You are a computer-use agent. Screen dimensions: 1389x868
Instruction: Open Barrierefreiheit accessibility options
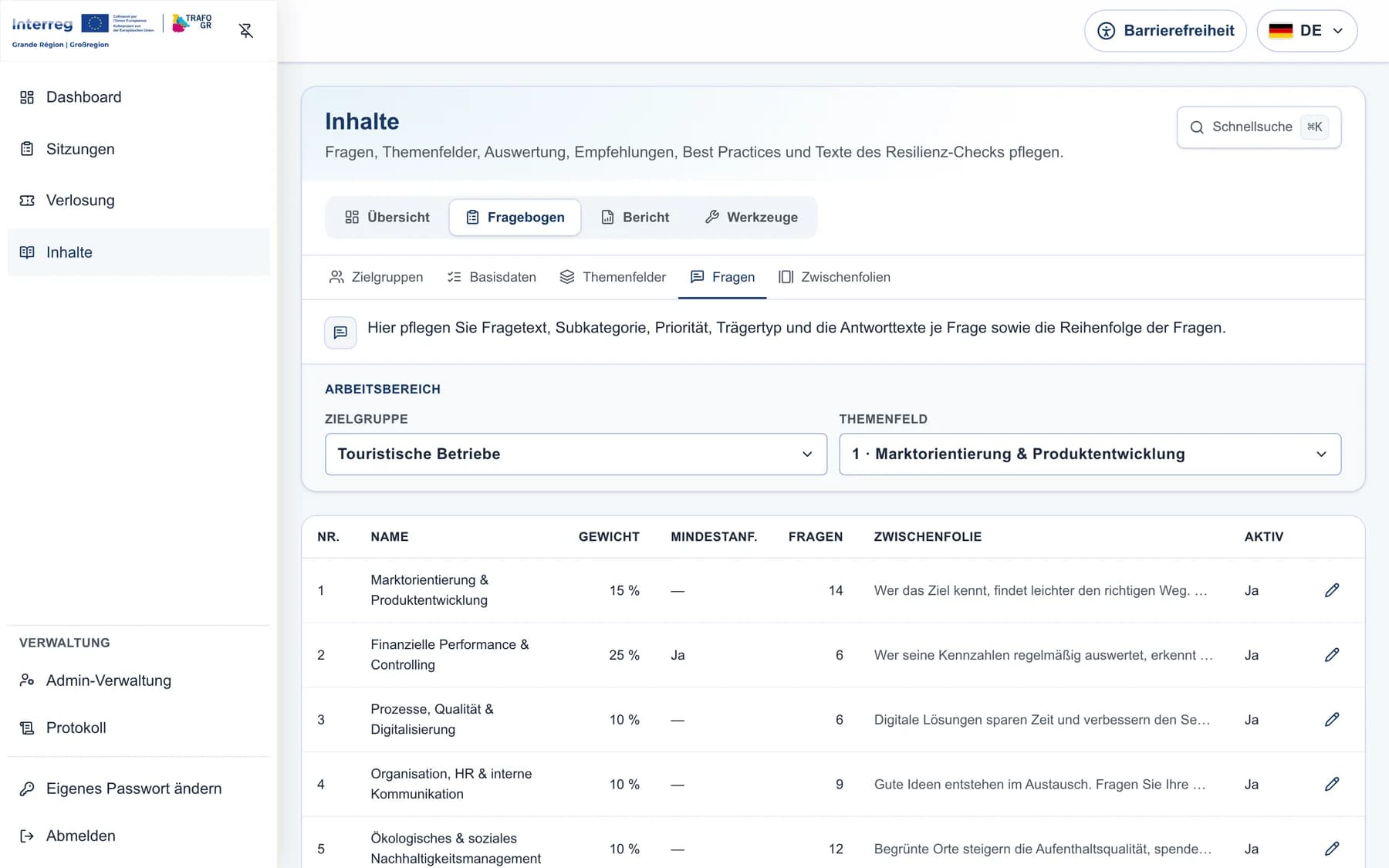[x=1165, y=31]
